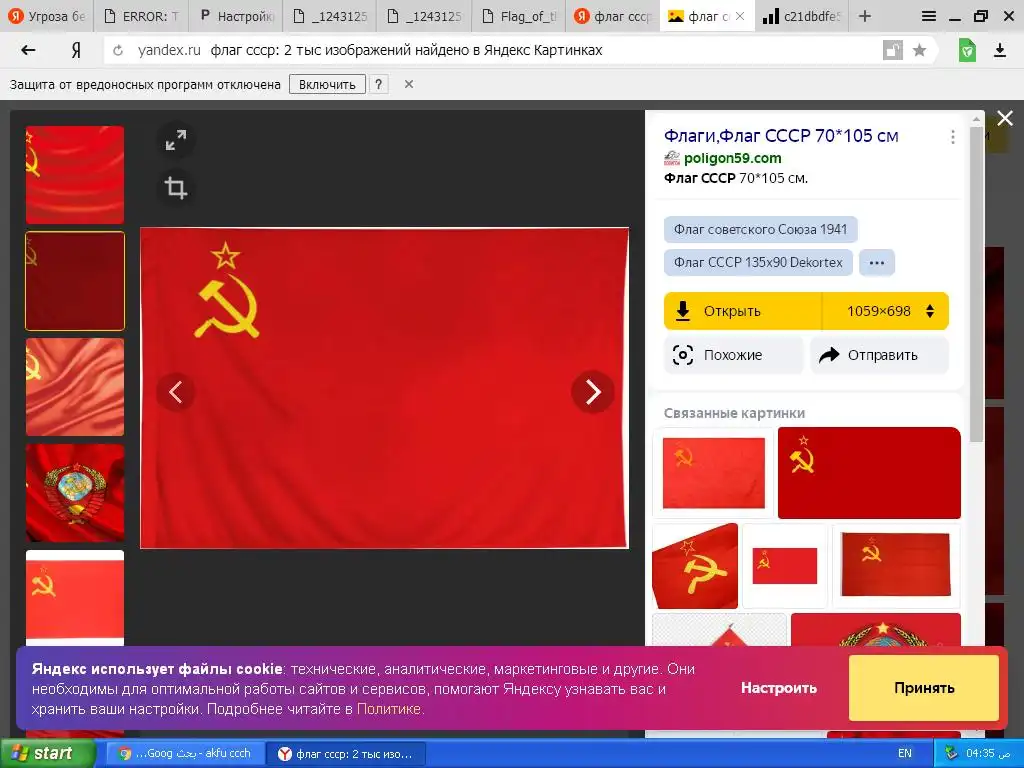Open the Политике policy link

click(389, 709)
